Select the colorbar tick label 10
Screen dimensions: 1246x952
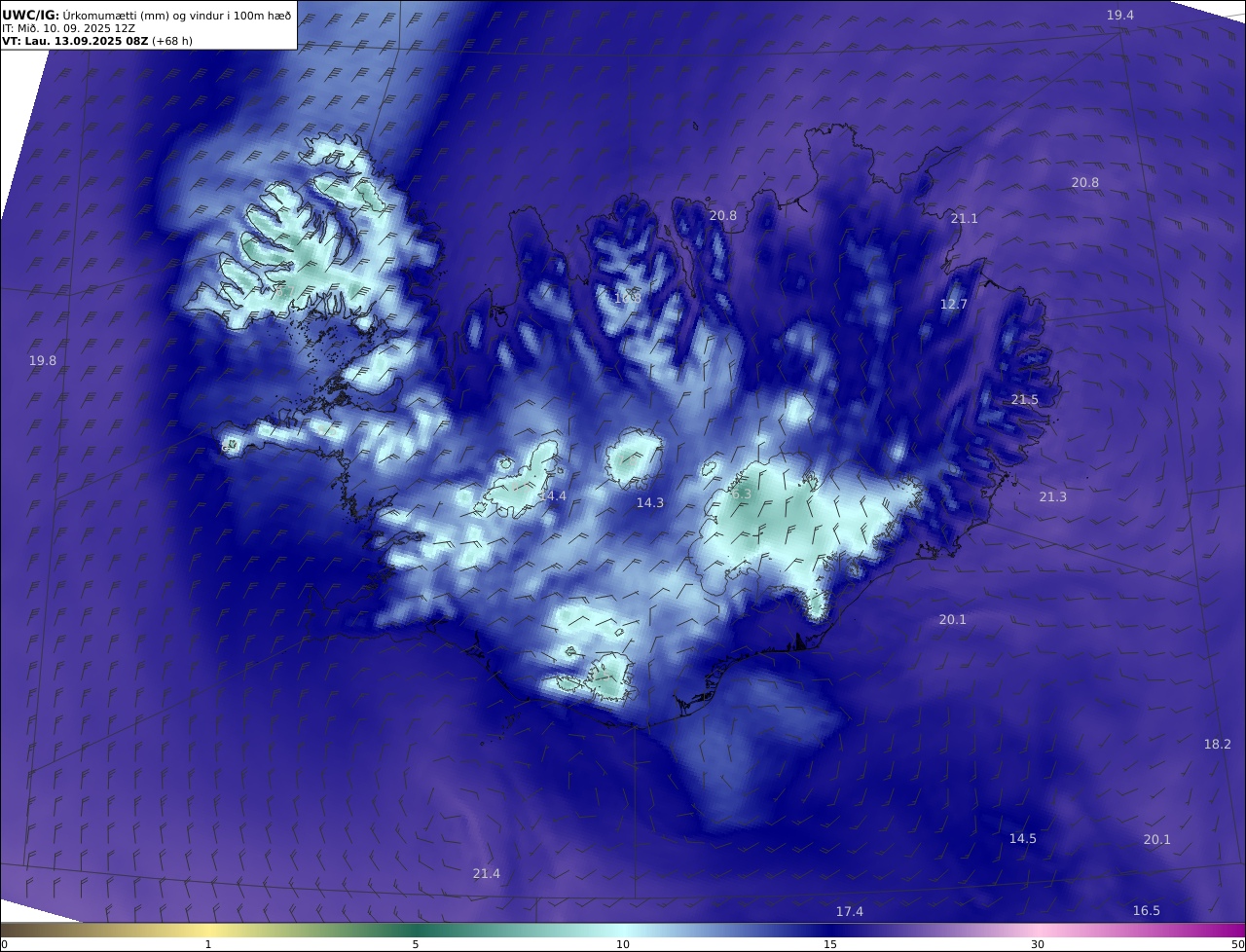[623, 944]
